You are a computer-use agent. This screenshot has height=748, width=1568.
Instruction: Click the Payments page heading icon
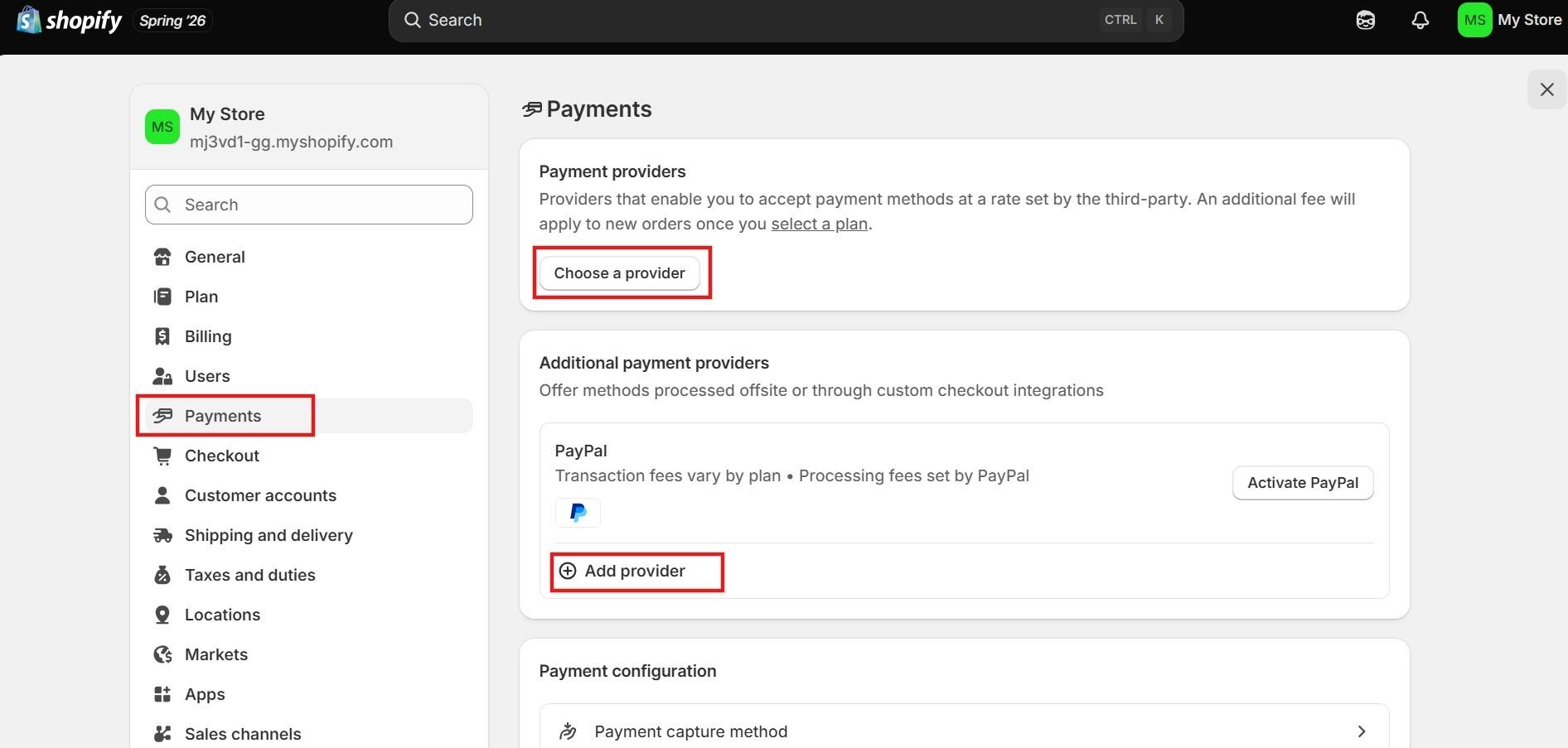click(x=532, y=109)
